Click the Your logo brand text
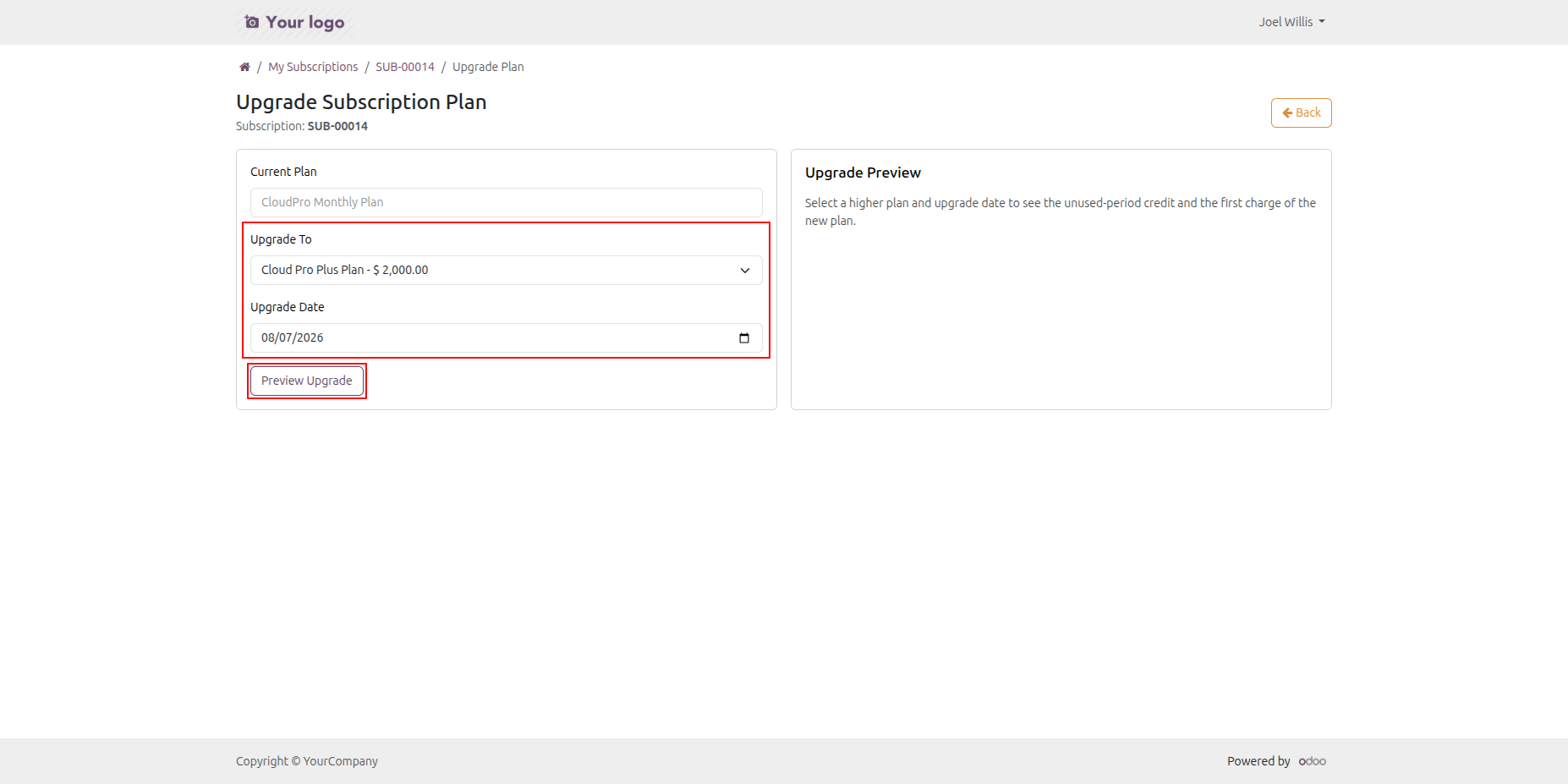 pos(305,22)
